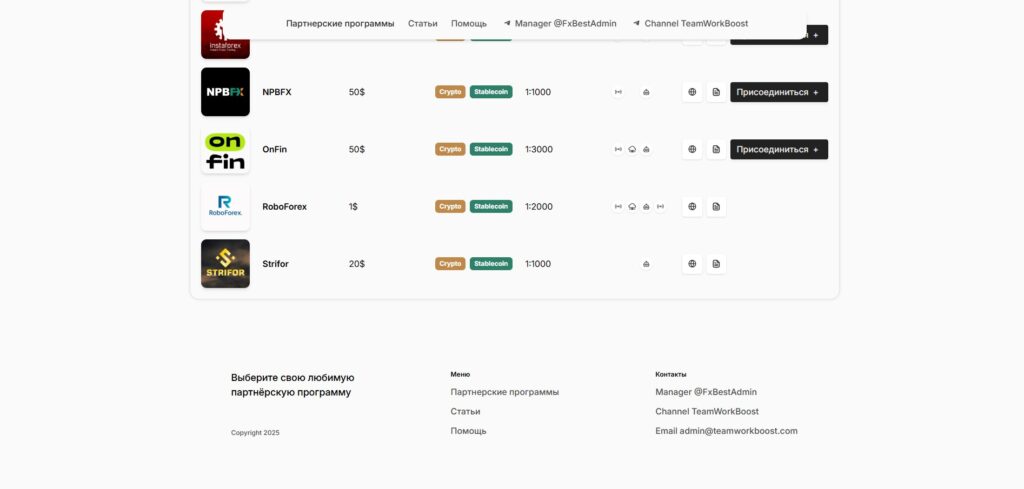
Task: Click footer Email admin@teamworkboost.com
Action: 726,431
